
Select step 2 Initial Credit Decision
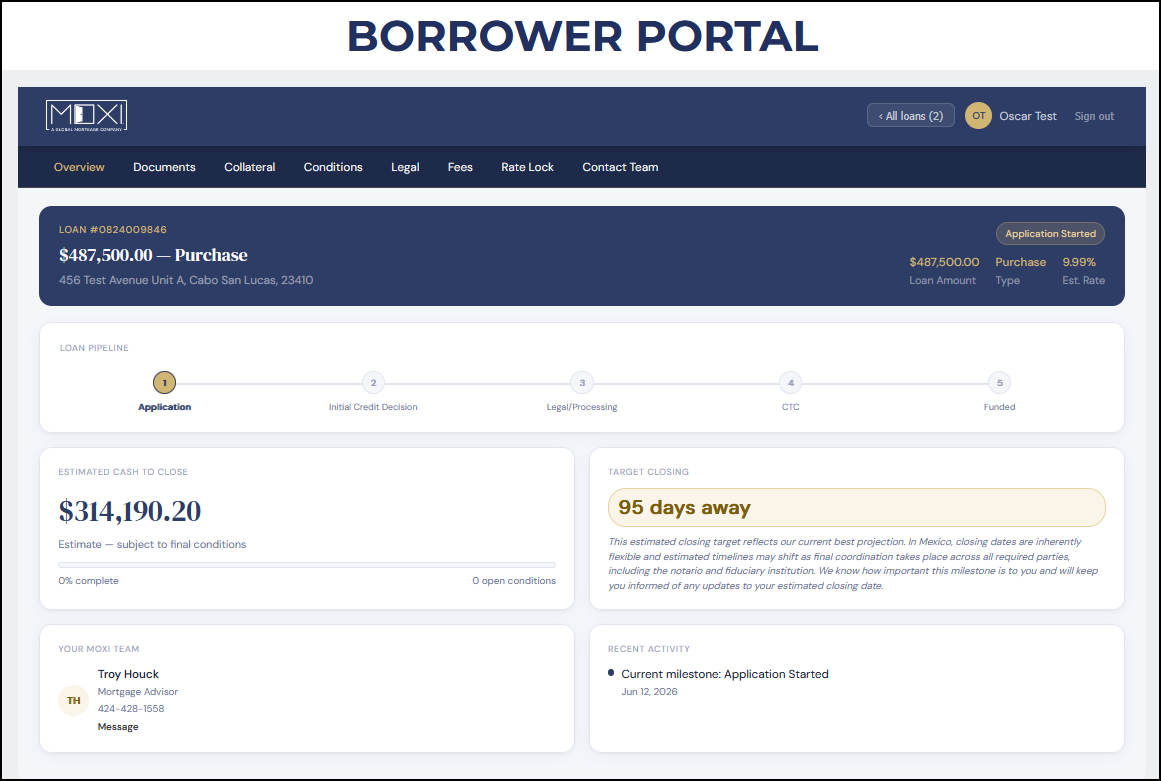373,383
